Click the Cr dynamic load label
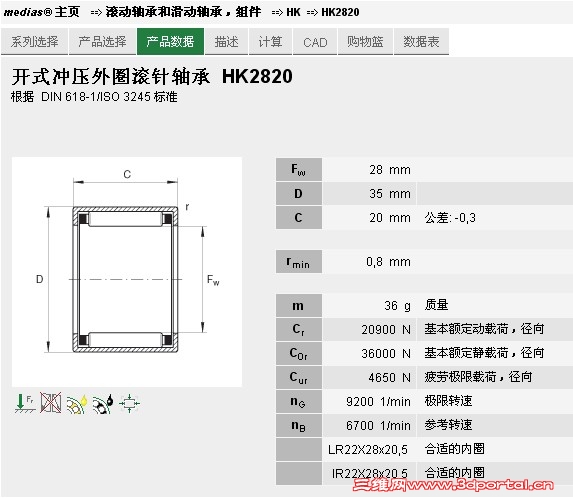573x498 pixels. [x=299, y=329]
